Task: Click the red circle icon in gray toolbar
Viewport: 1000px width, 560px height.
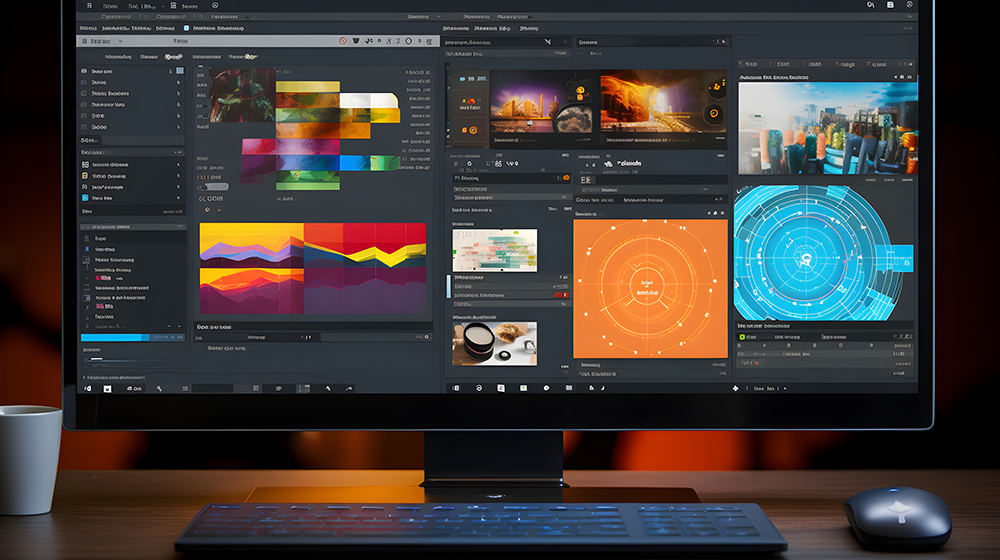Action: (343, 42)
